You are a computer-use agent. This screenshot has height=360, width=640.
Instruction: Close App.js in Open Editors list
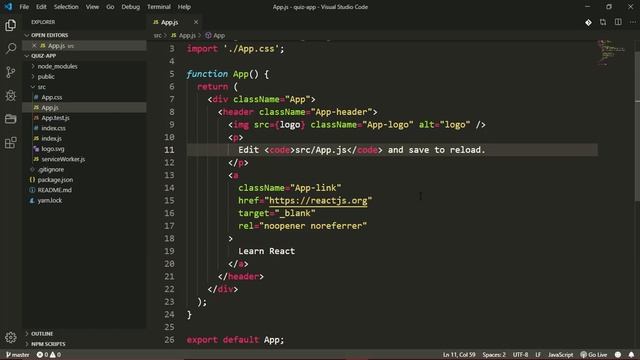[34, 46]
